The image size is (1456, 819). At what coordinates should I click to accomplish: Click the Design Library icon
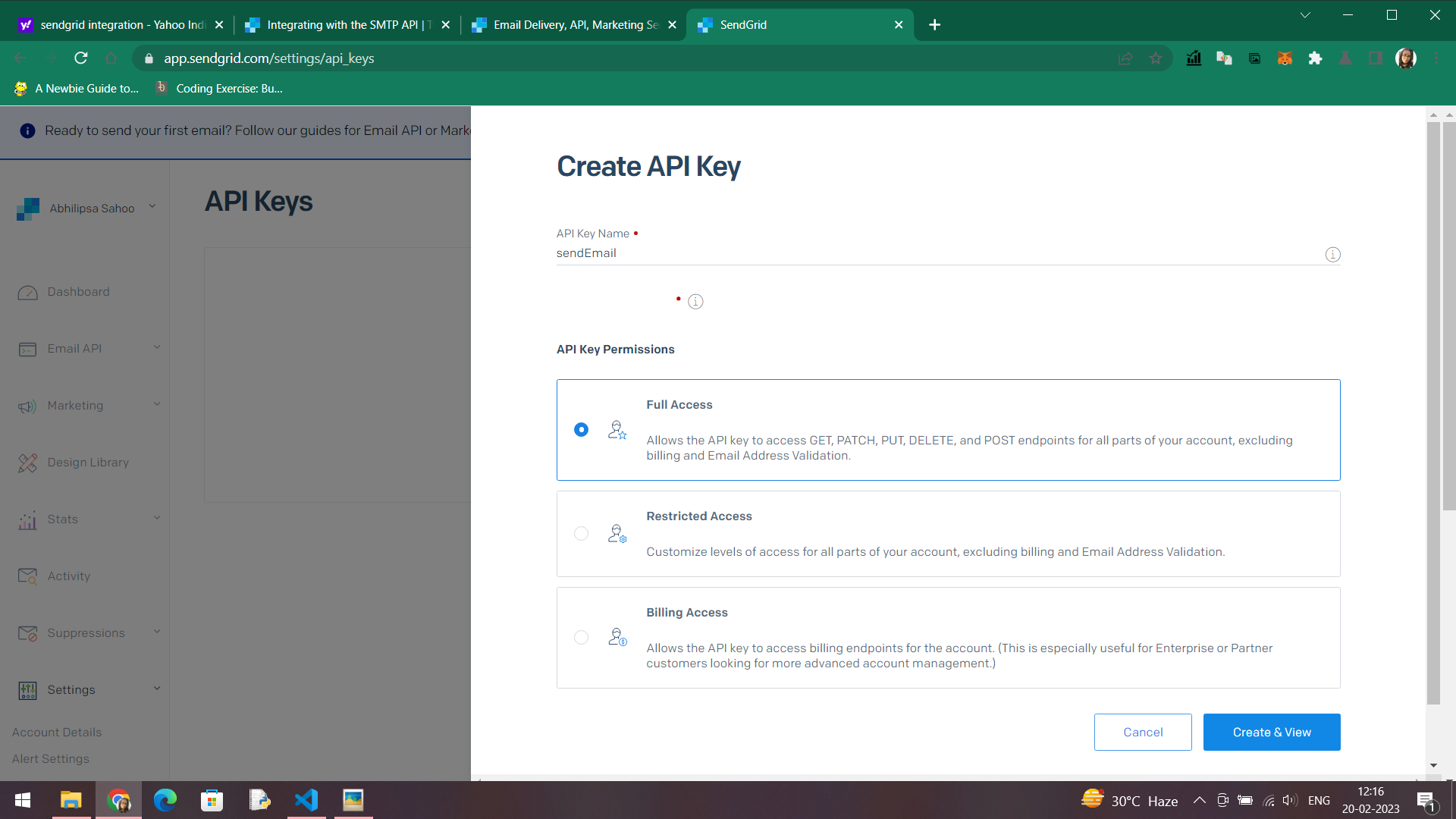pyautogui.click(x=27, y=463)
